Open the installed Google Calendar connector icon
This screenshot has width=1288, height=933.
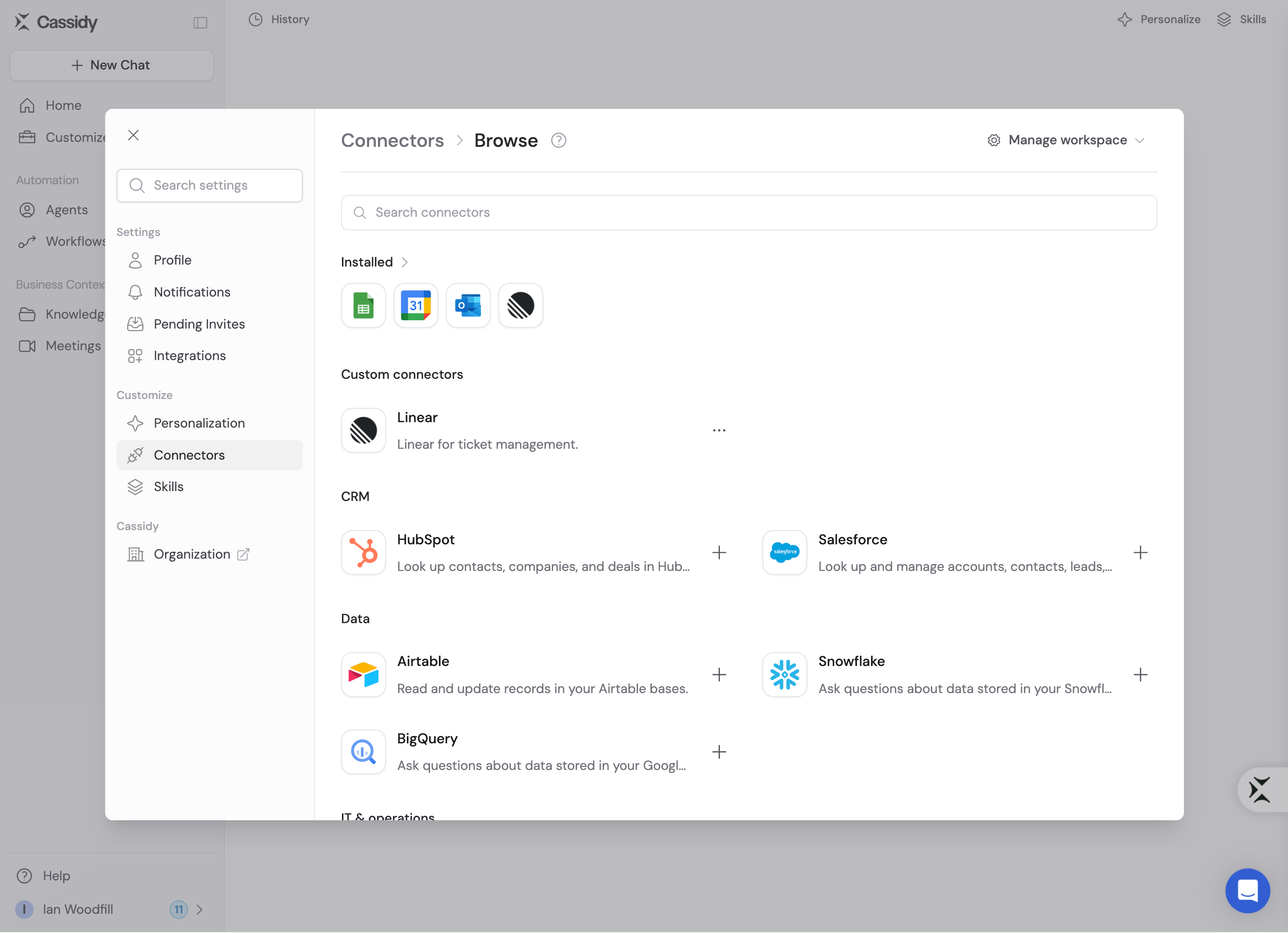[416, 305]
